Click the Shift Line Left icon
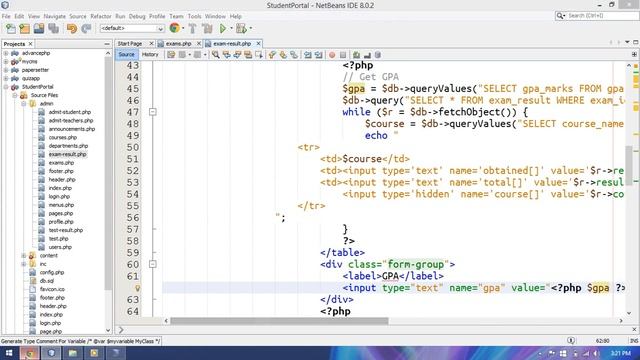 [308, 55]
